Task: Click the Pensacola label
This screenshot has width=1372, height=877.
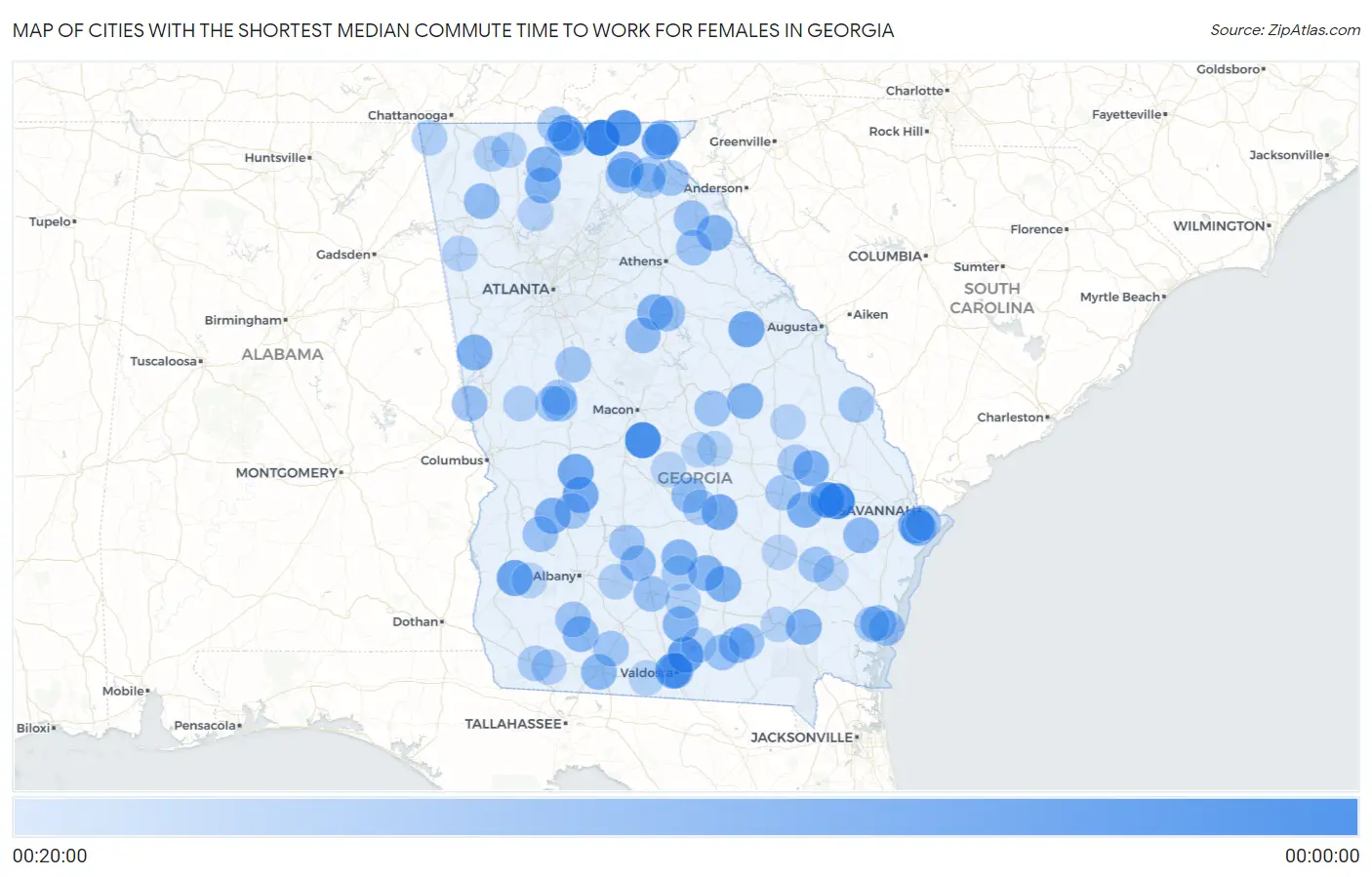Action: coord(205,726)
